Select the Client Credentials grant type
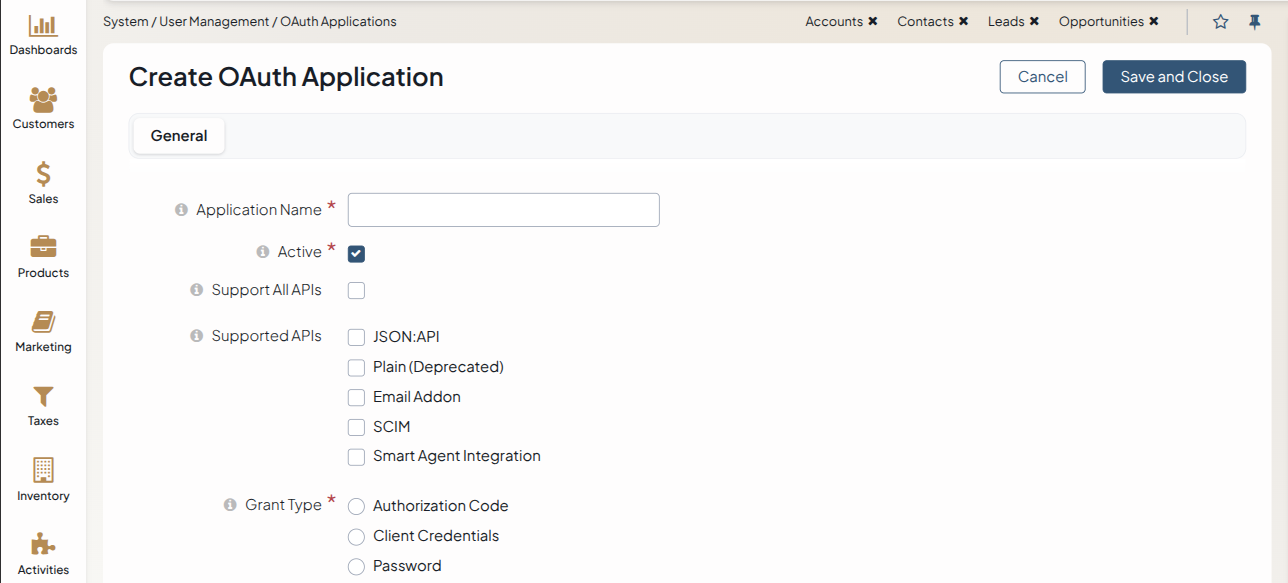The width and height of the screenshot is (1288, 583). [x=356, y=537]
